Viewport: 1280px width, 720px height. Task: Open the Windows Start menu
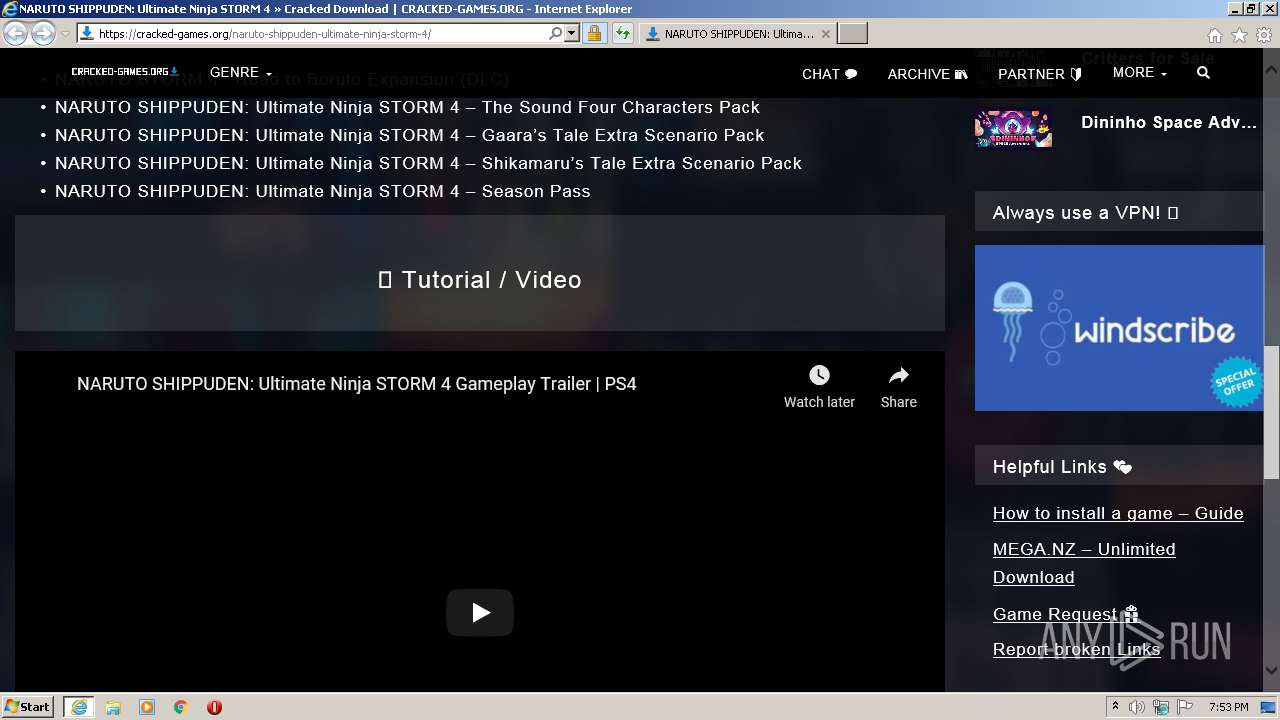[28, 706]
